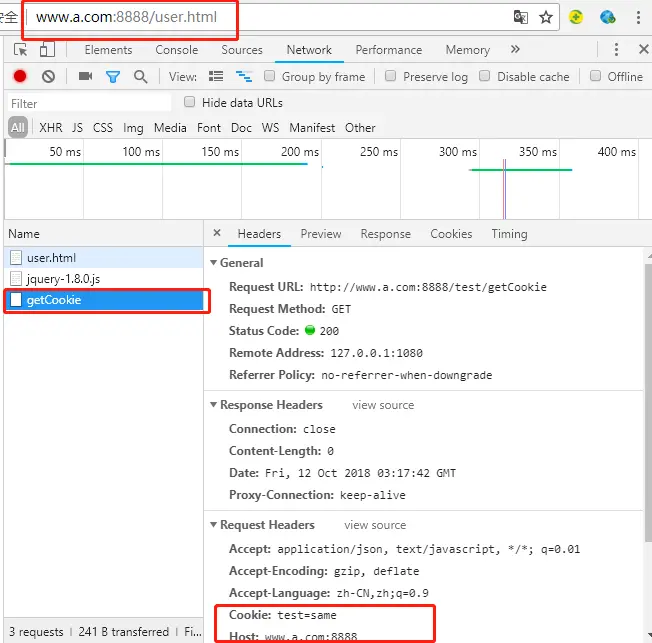652x643 pixels.
Task: Open the Preview detail tab
Action: [x=321, y=234]
